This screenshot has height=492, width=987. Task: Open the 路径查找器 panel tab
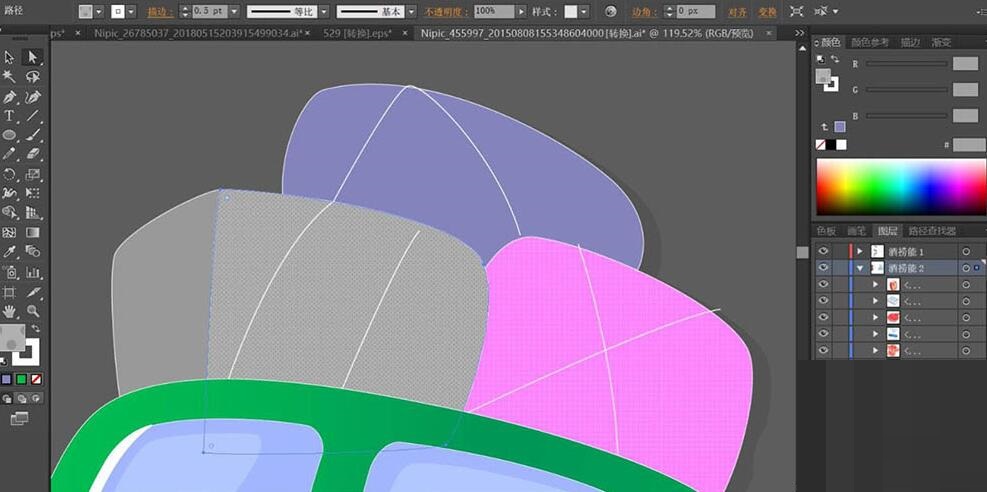pos(932,231)
